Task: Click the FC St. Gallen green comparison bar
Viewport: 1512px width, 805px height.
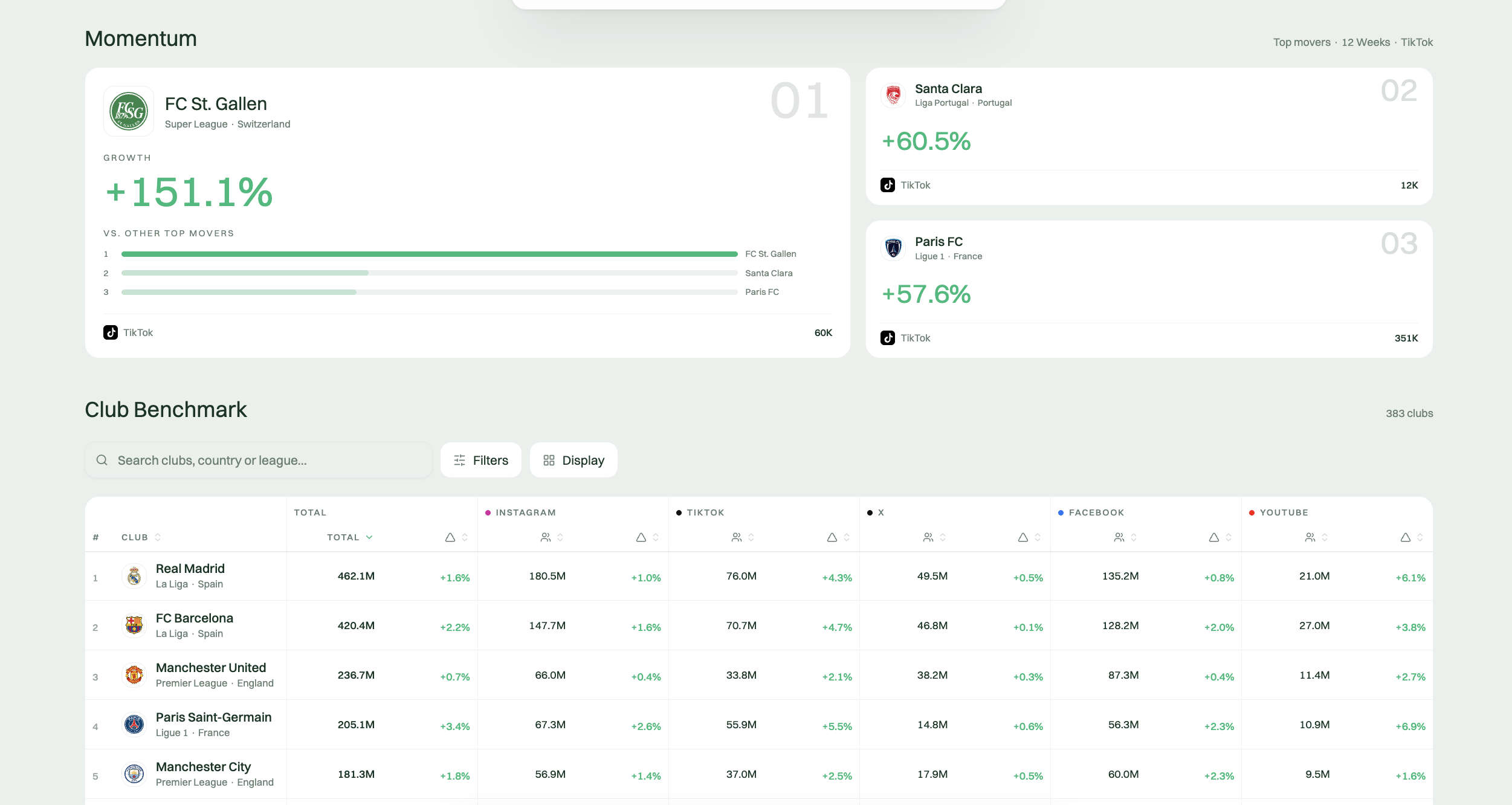Action: coord(430,254)
